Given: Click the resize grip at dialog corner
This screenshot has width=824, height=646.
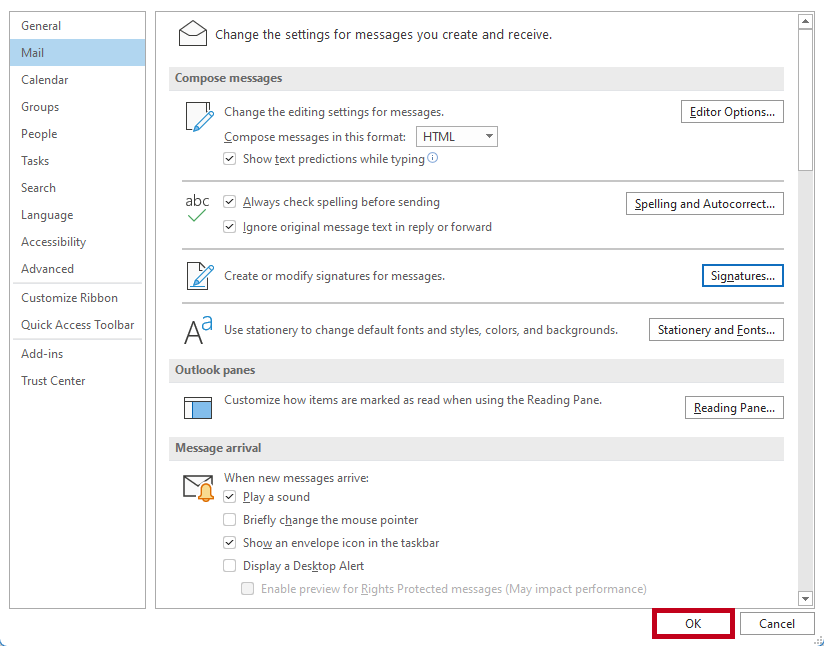Looking at the screenshot, I should tap(818, 640).
